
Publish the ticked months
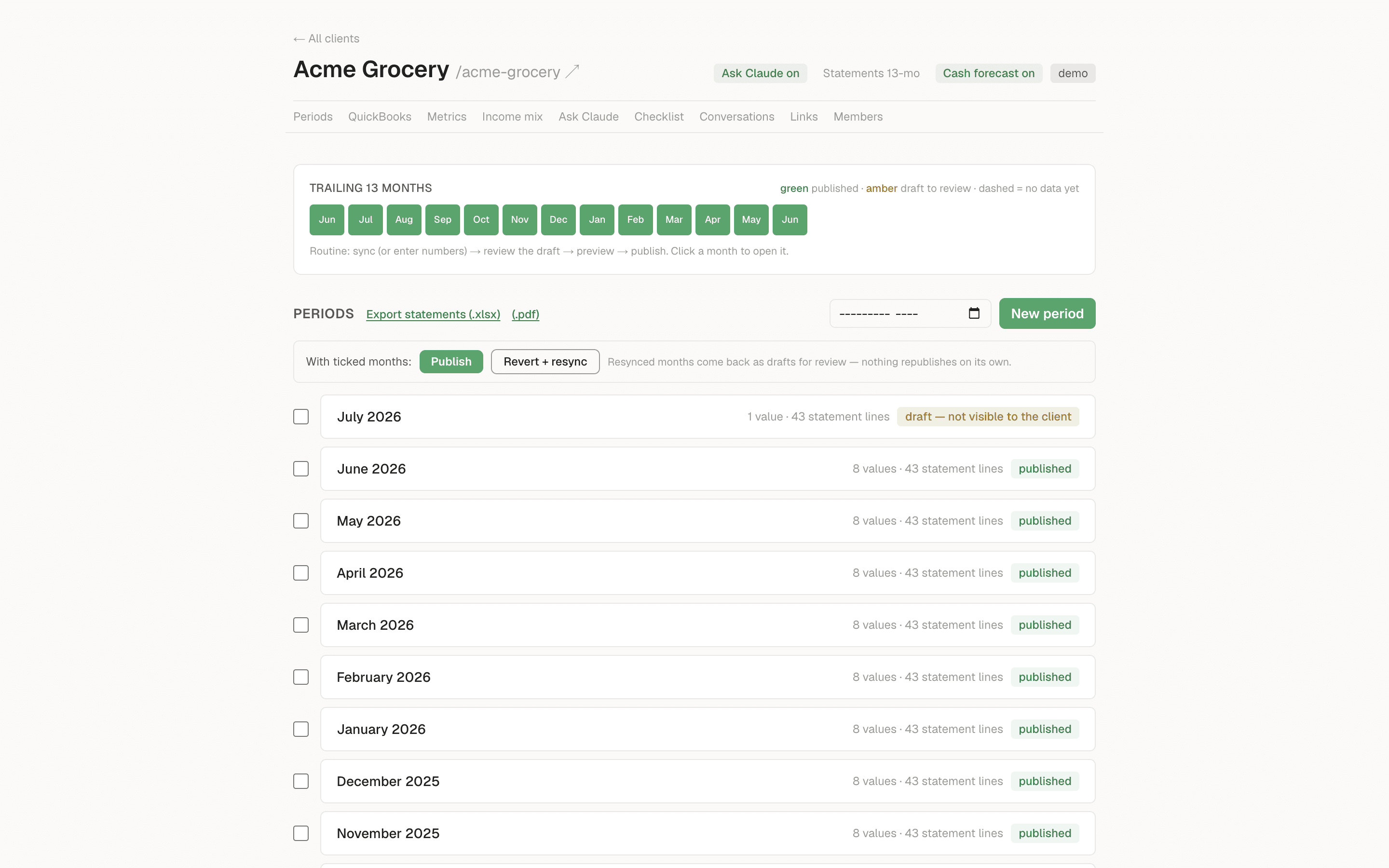tap(451, 362)
